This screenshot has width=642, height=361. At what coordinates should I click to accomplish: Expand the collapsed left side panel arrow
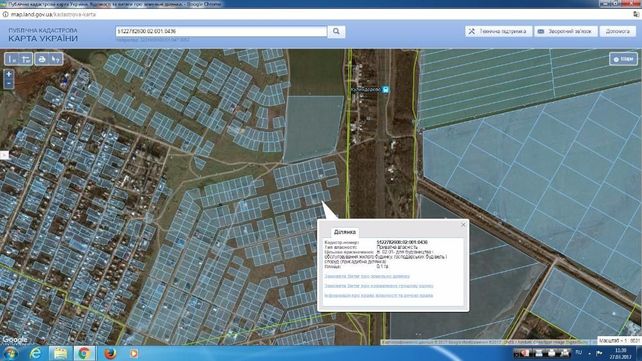(x=4, y=155)
